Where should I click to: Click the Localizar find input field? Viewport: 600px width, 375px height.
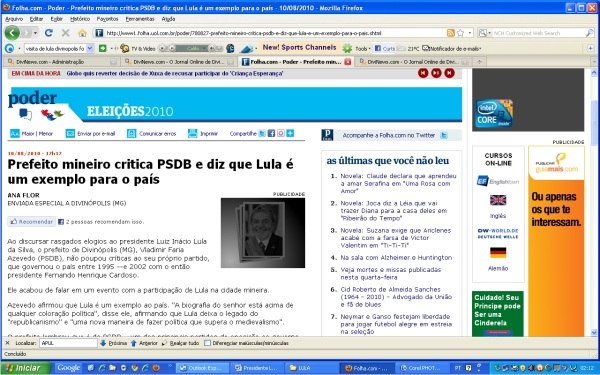68,343
